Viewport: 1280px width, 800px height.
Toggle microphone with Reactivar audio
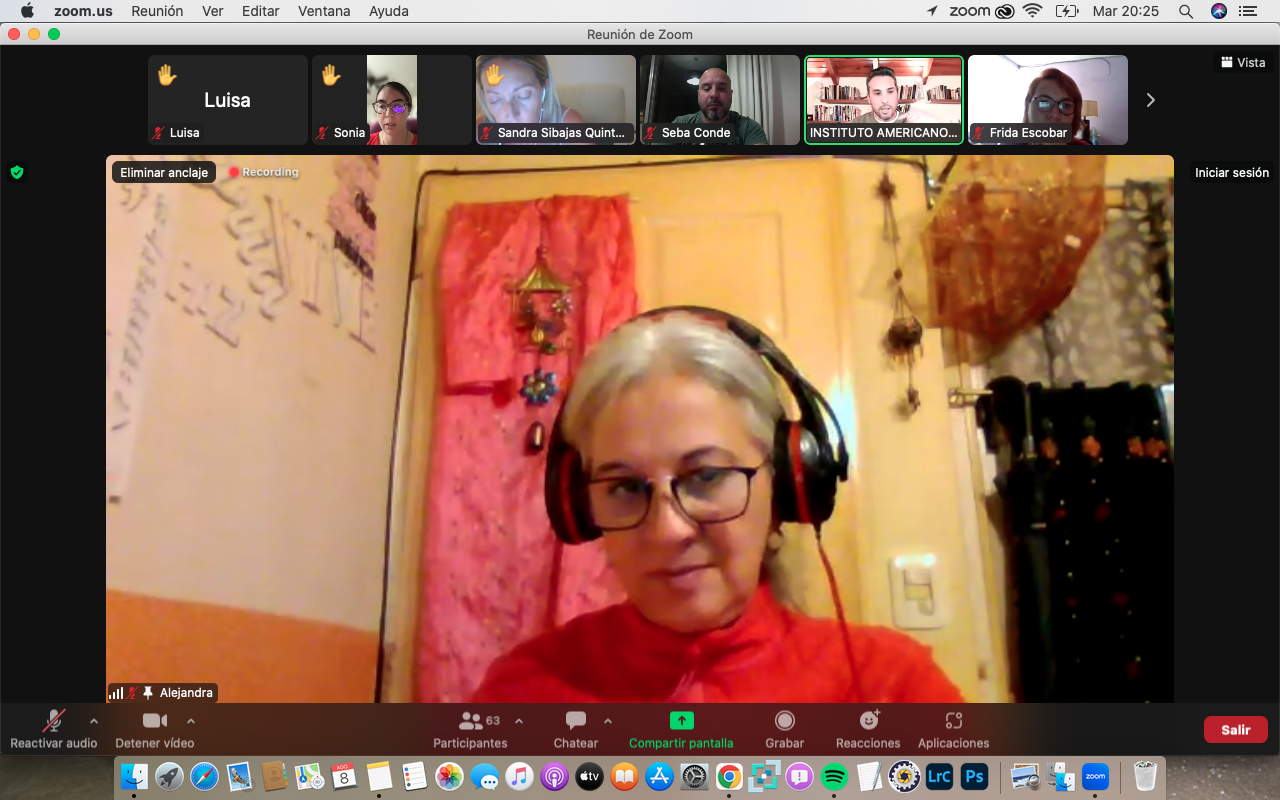[54, 721]
